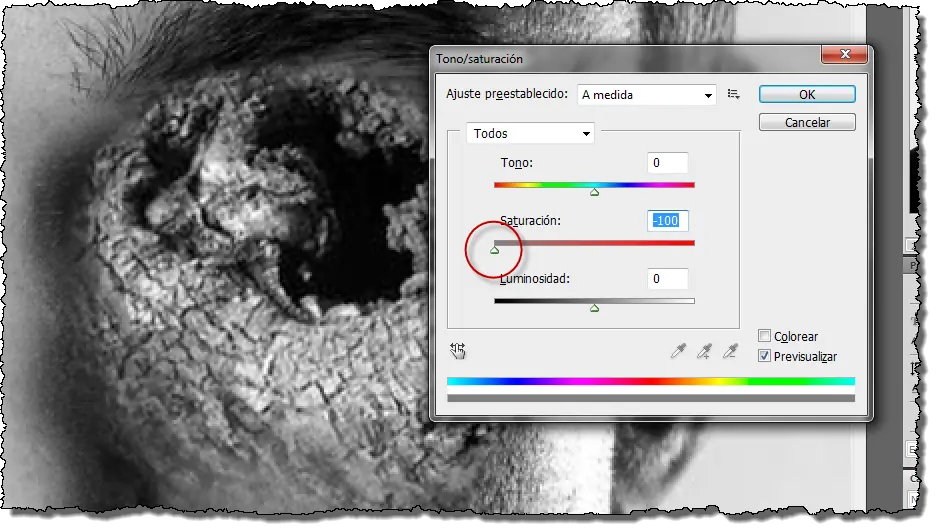
Task: Click the Tono/saturación title bar
Action: point(624,59)
